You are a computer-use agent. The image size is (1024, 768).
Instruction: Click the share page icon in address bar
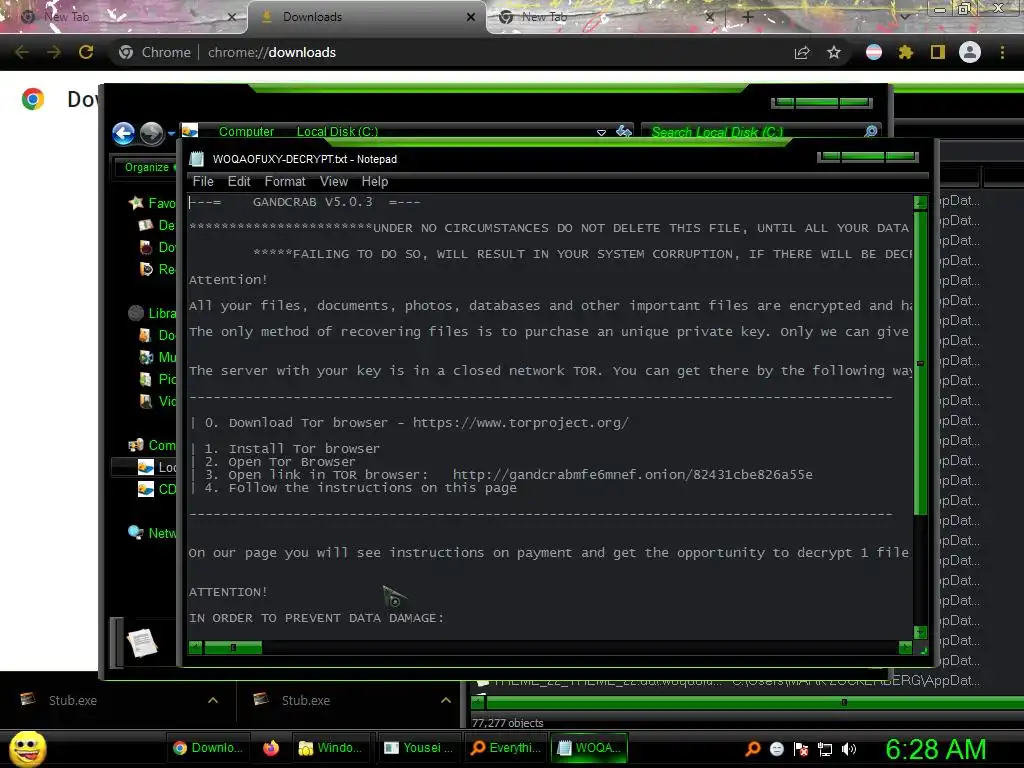(802, 52)
